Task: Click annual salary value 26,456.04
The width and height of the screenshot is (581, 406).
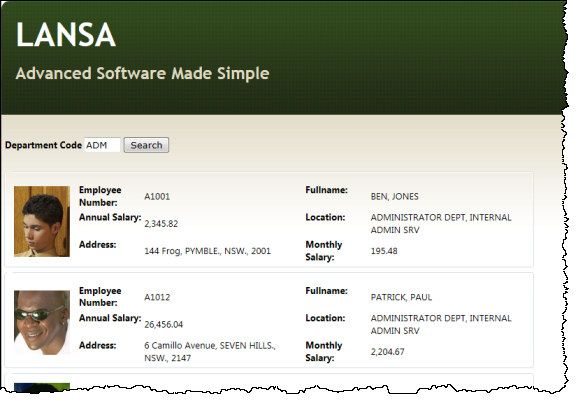Action: [x=164, y=325]
